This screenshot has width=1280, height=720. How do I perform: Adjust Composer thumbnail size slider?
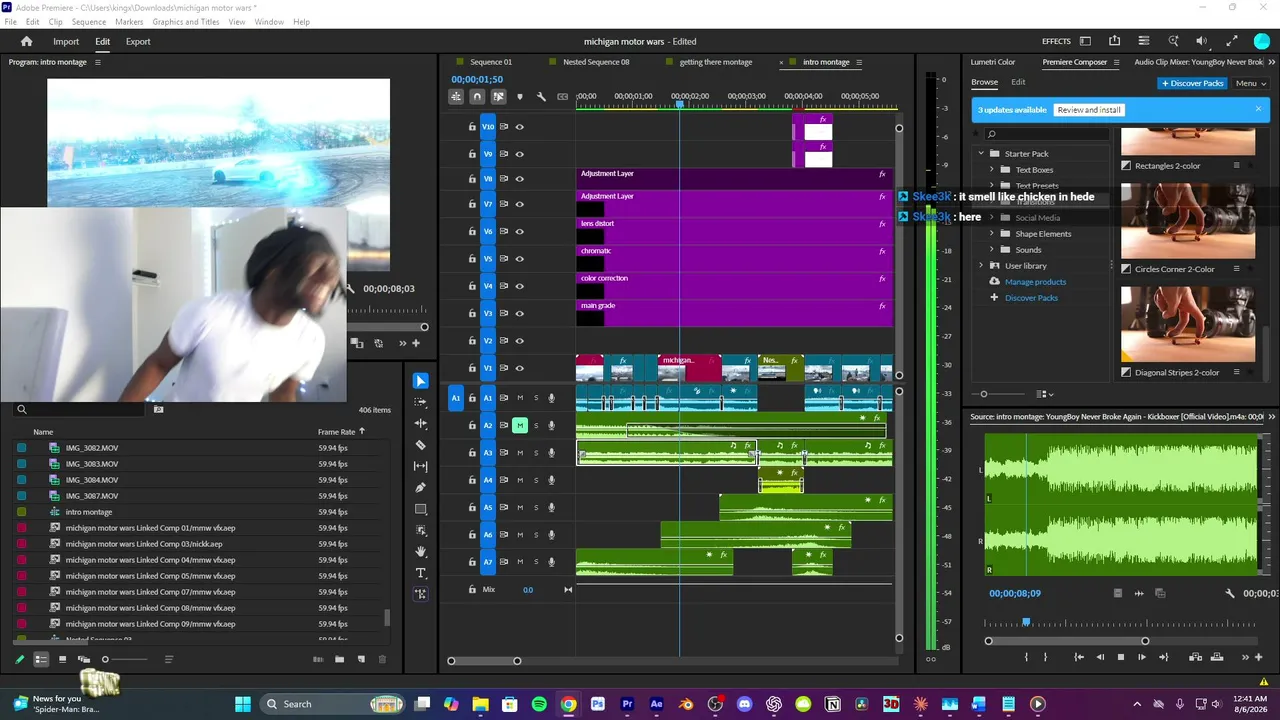click(x=984, y=394)
